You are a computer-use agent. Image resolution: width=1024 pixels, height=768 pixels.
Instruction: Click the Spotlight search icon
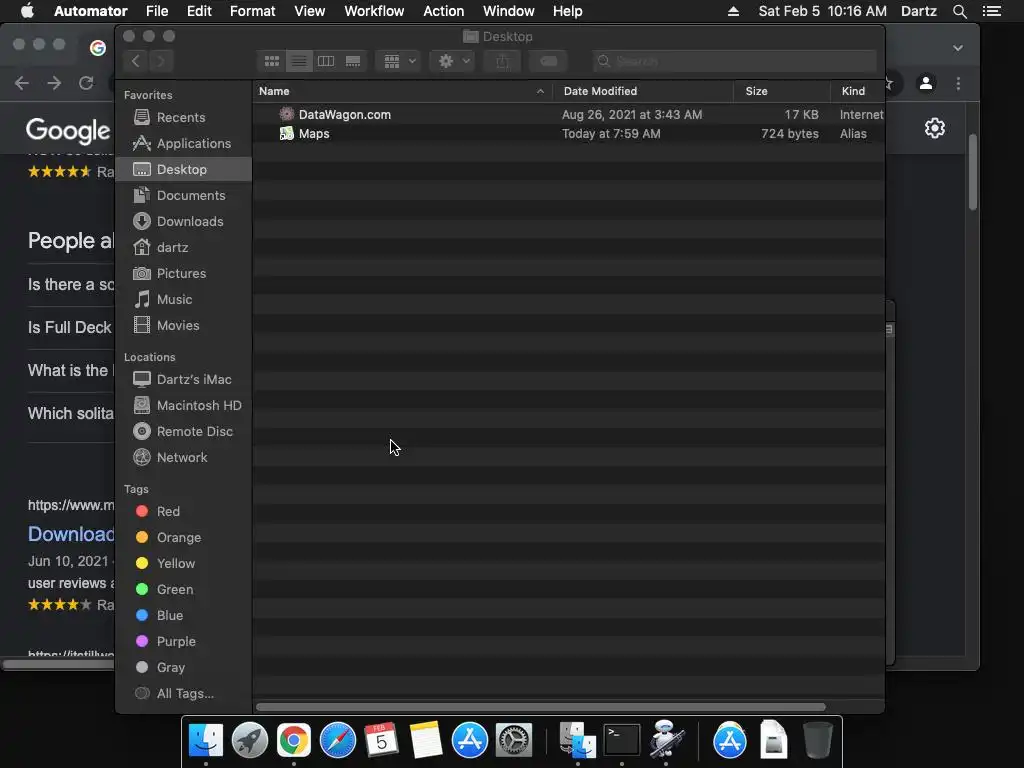point(959,11)
